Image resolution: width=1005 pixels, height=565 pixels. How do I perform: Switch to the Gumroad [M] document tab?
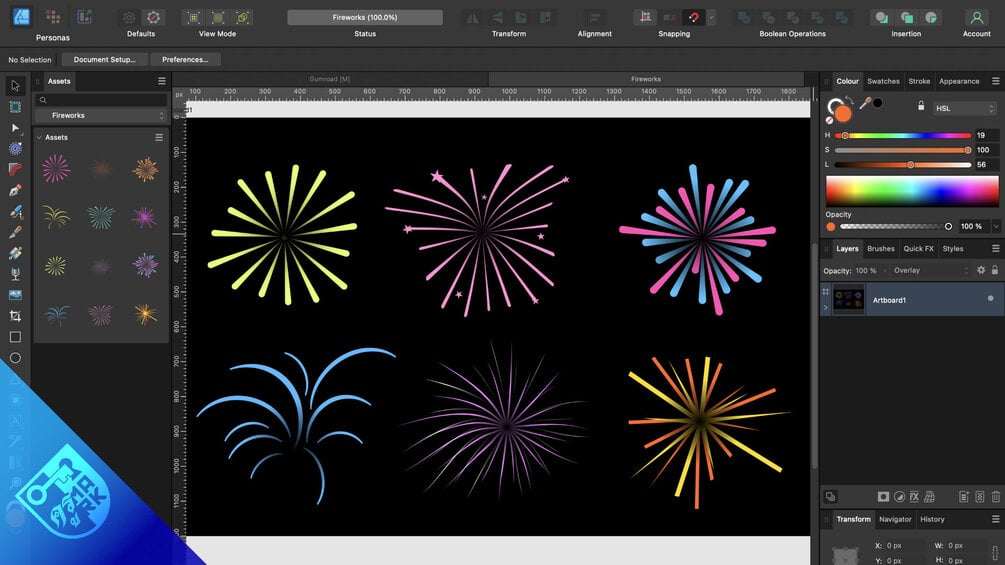330,79
